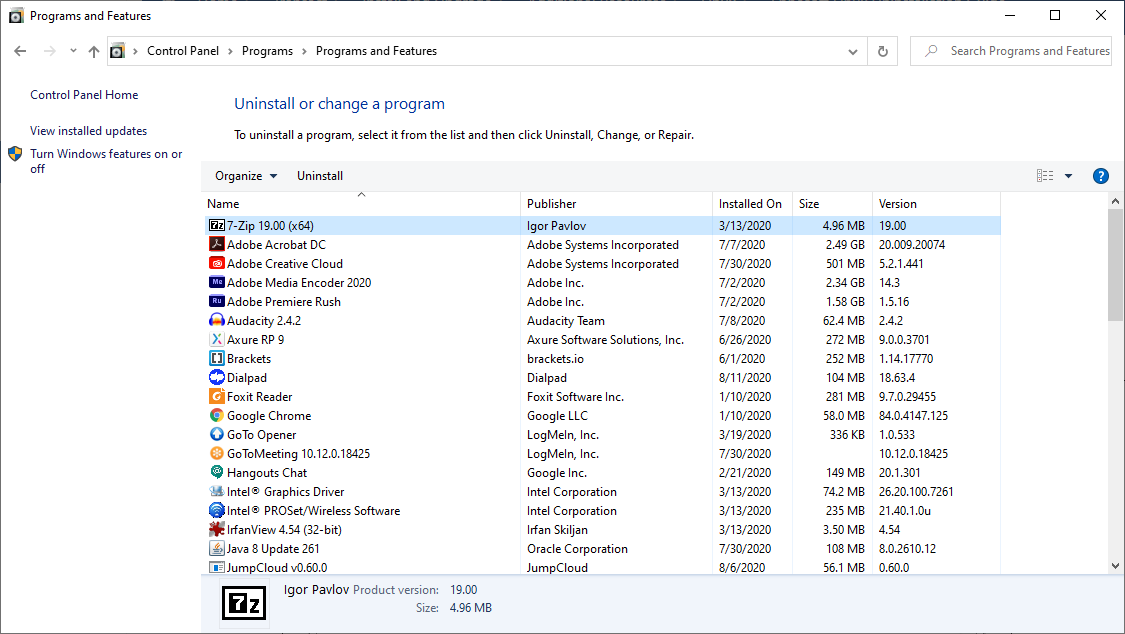Go back with the back arrow
1125x634 pixels.
click(x=20, y=51)
